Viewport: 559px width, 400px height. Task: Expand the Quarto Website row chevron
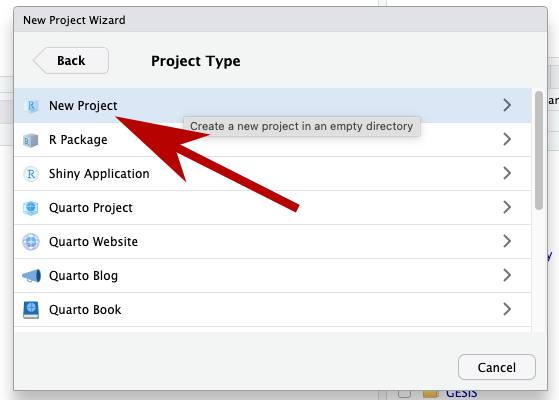[507, 241]
